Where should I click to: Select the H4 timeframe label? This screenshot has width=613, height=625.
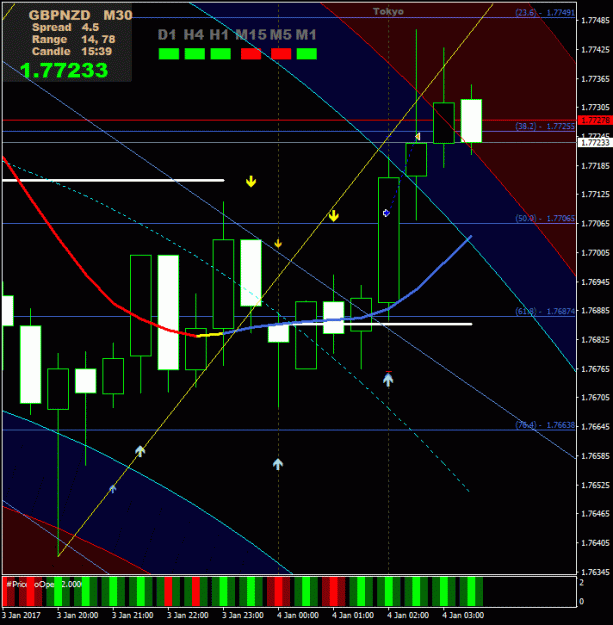click(x=194, y=35)
